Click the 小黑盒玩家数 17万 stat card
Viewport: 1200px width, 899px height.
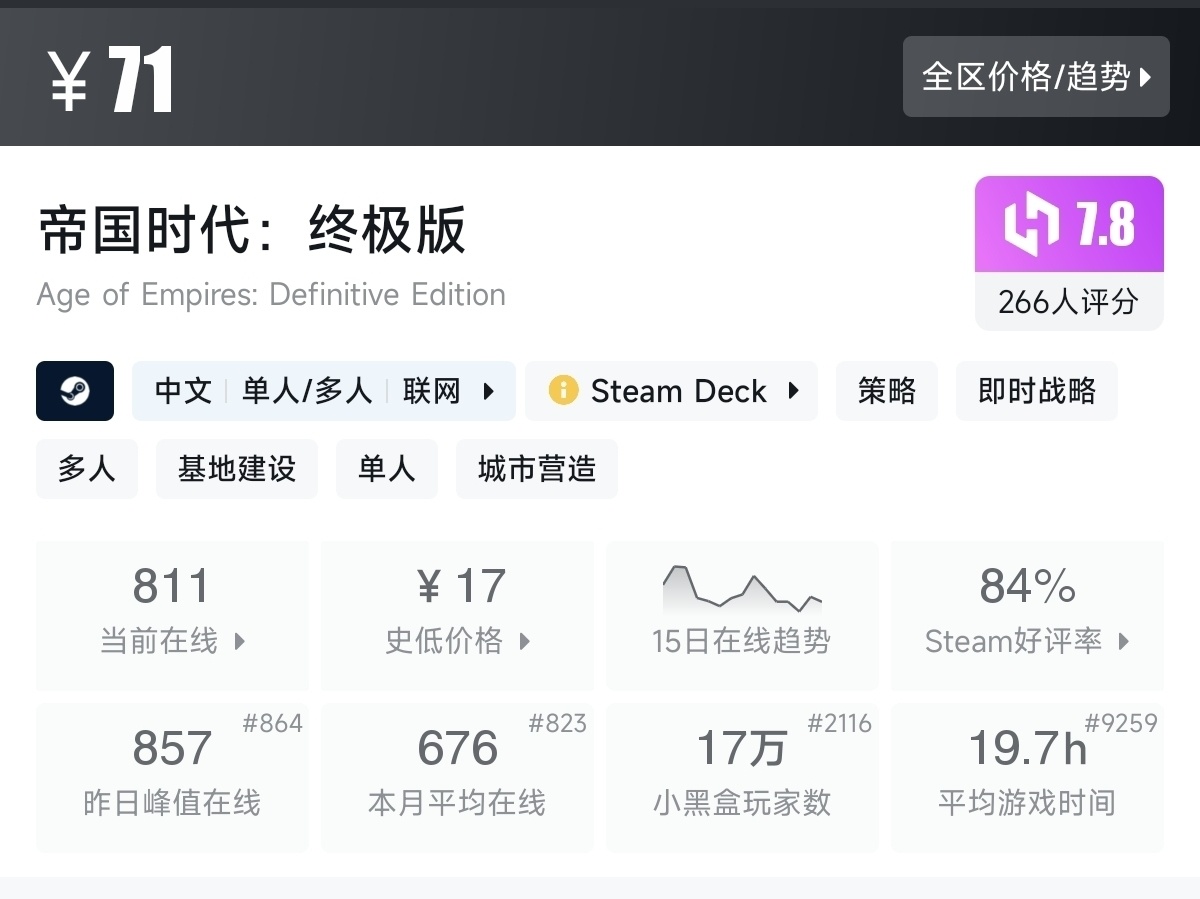[742, 778]
